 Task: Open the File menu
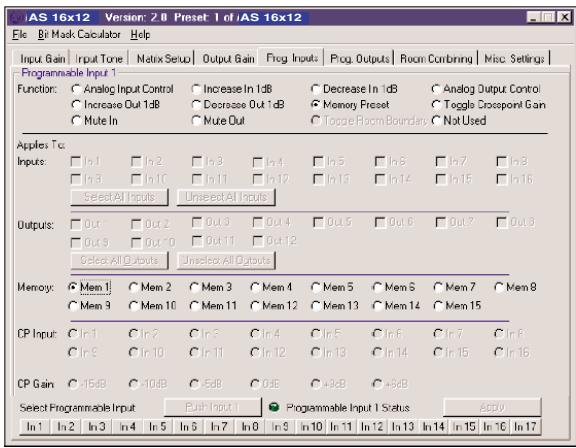pos(19,35)
